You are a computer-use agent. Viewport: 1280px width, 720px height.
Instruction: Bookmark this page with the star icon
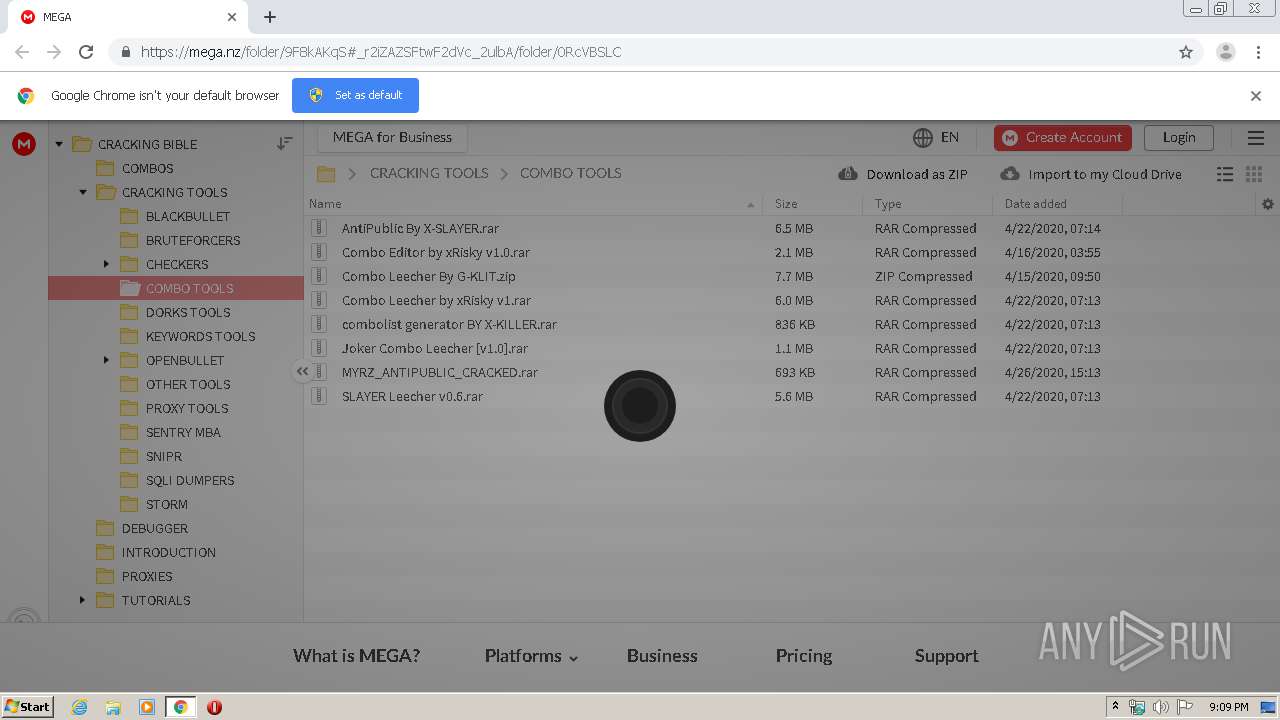pos(1186,52)
